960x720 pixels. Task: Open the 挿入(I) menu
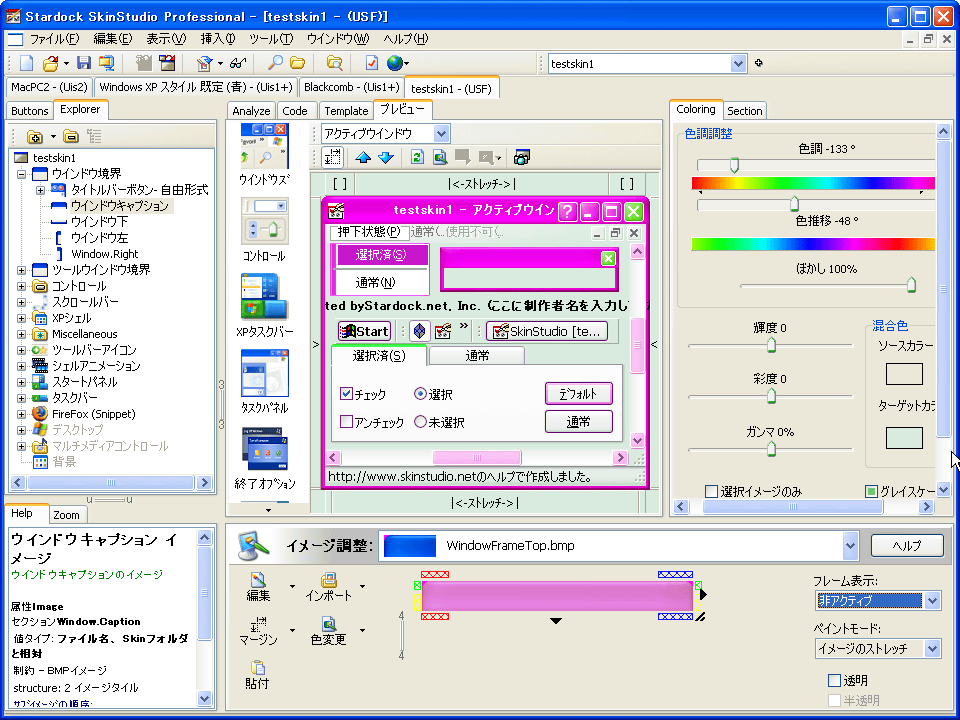pos(217,39)
